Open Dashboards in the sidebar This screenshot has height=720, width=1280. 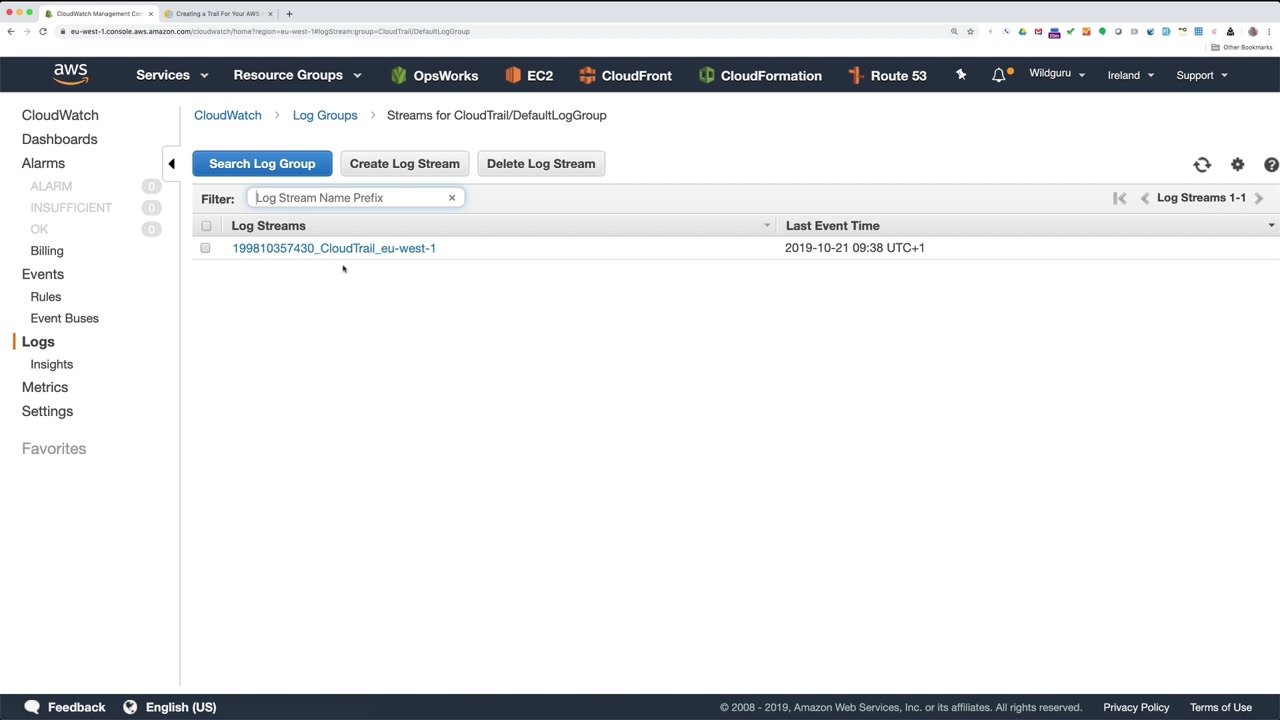pos(60,139)
